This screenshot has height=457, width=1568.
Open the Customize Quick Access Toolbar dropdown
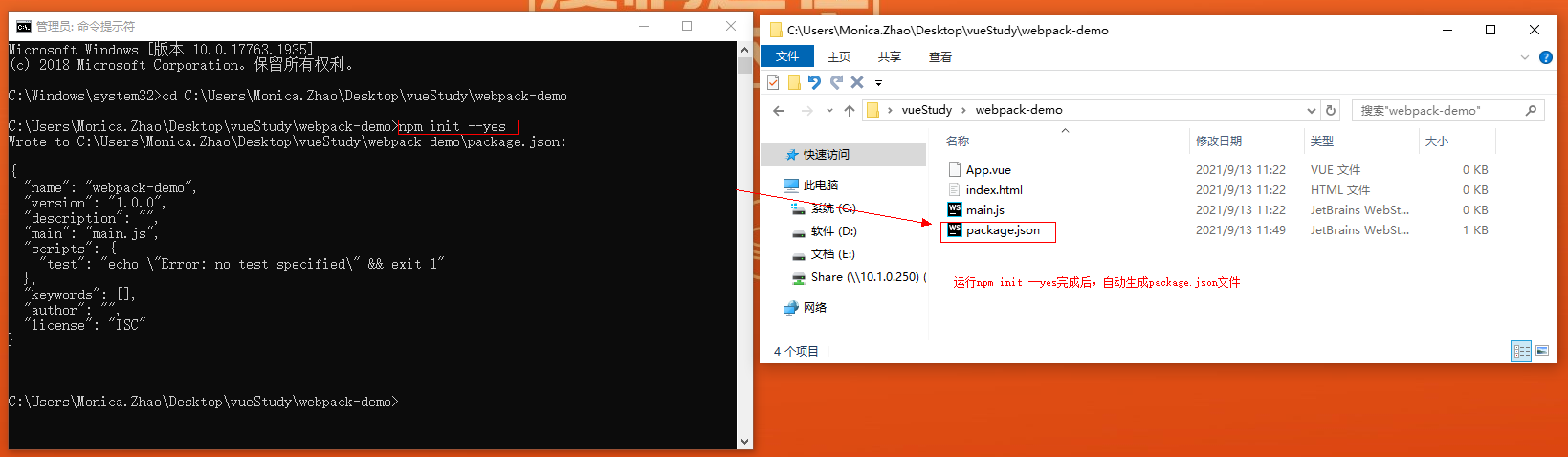878,83
